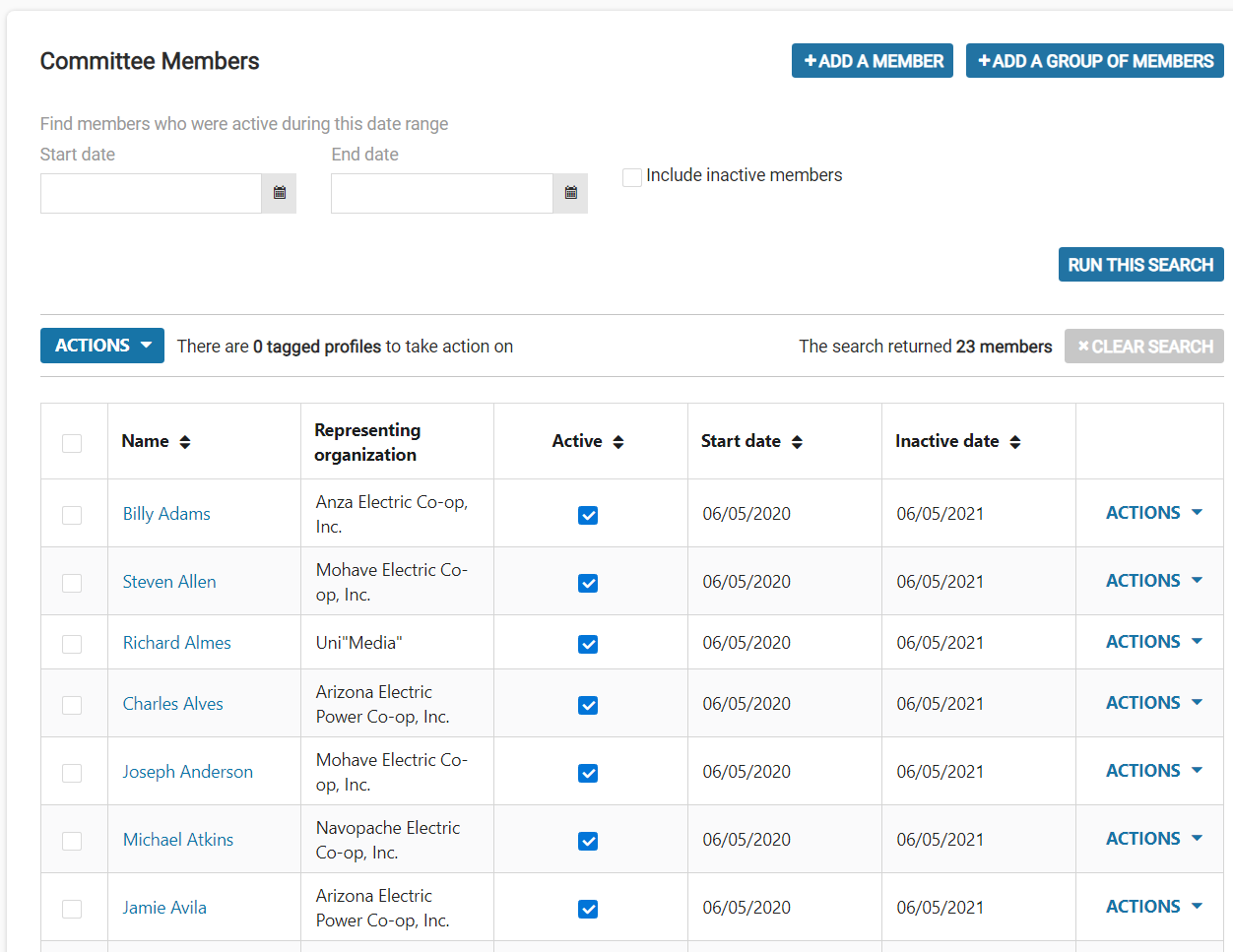Viewport: 1233px width, 952px height.
Task: Open the Start date calendar picker
Action: click(x=279, y=193)
